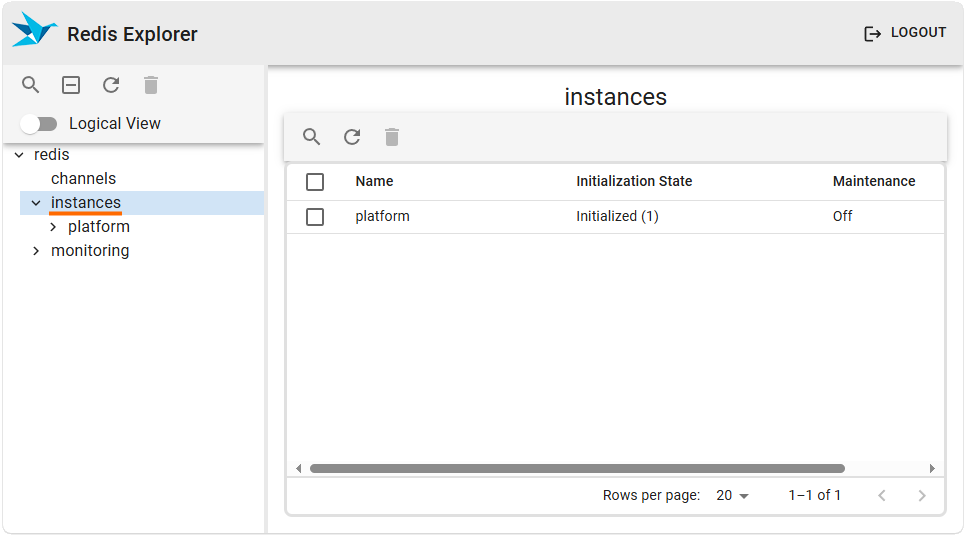Screen dimensions: 968x538
Task: Click the trash icon in the sidebar toolbar
Action: (x=151, y=85)
